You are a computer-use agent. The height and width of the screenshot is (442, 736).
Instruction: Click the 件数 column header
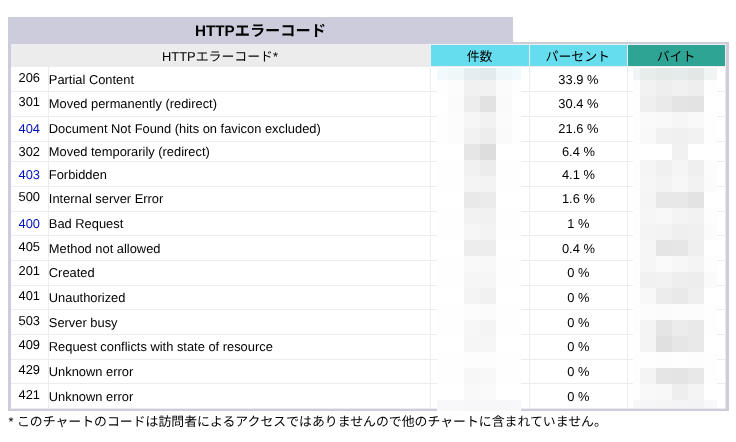coord(480,56)
